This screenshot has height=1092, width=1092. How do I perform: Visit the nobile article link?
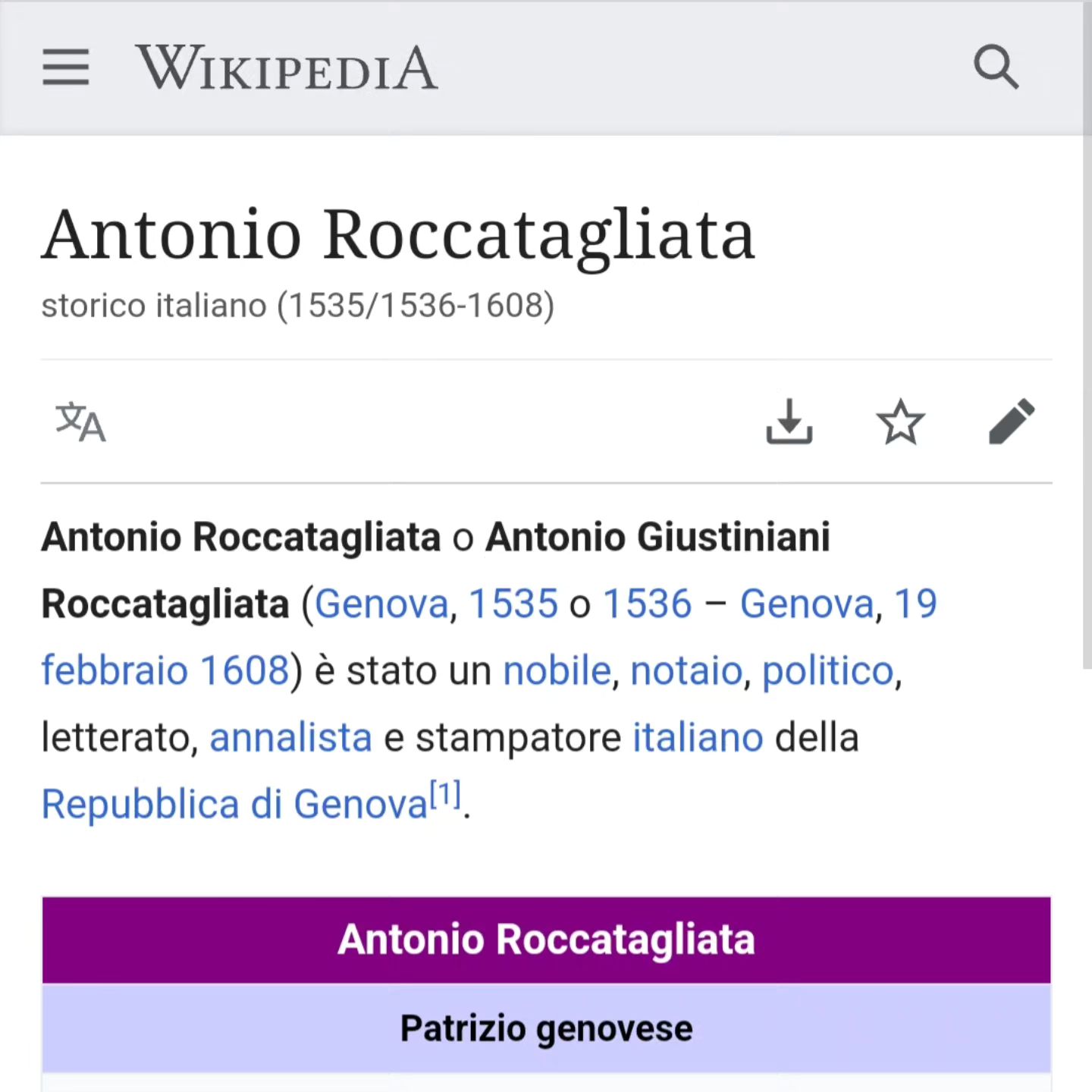coord(557,671)
